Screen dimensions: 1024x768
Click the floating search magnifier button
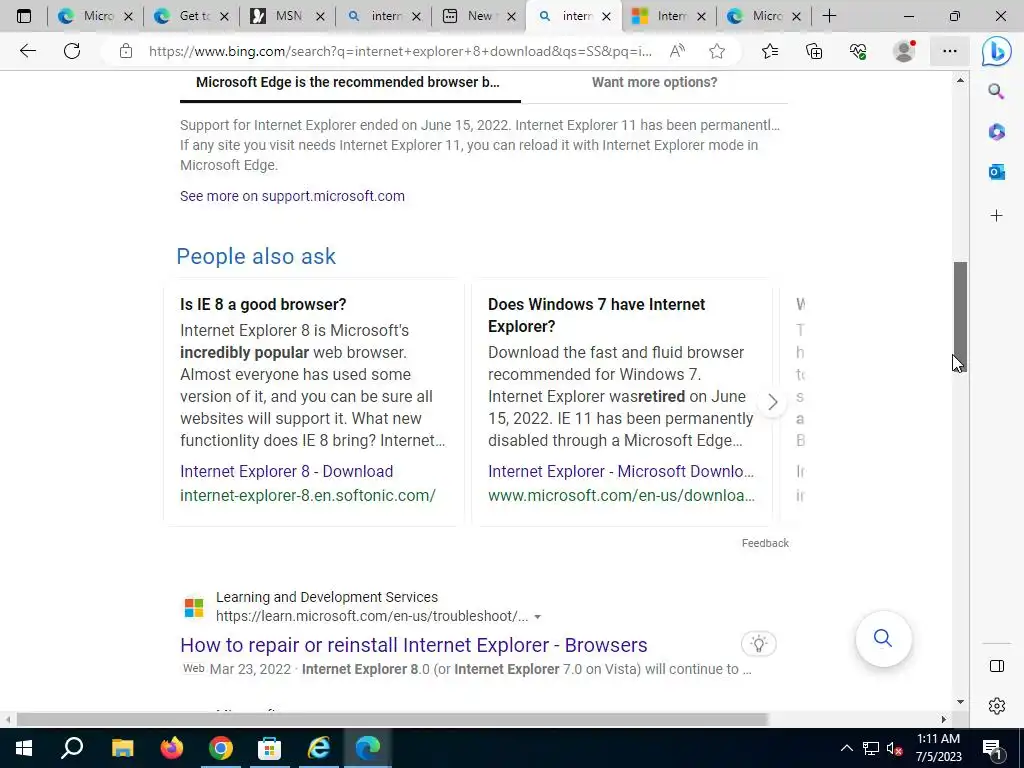pyautogui.click(x=883, y=638)
